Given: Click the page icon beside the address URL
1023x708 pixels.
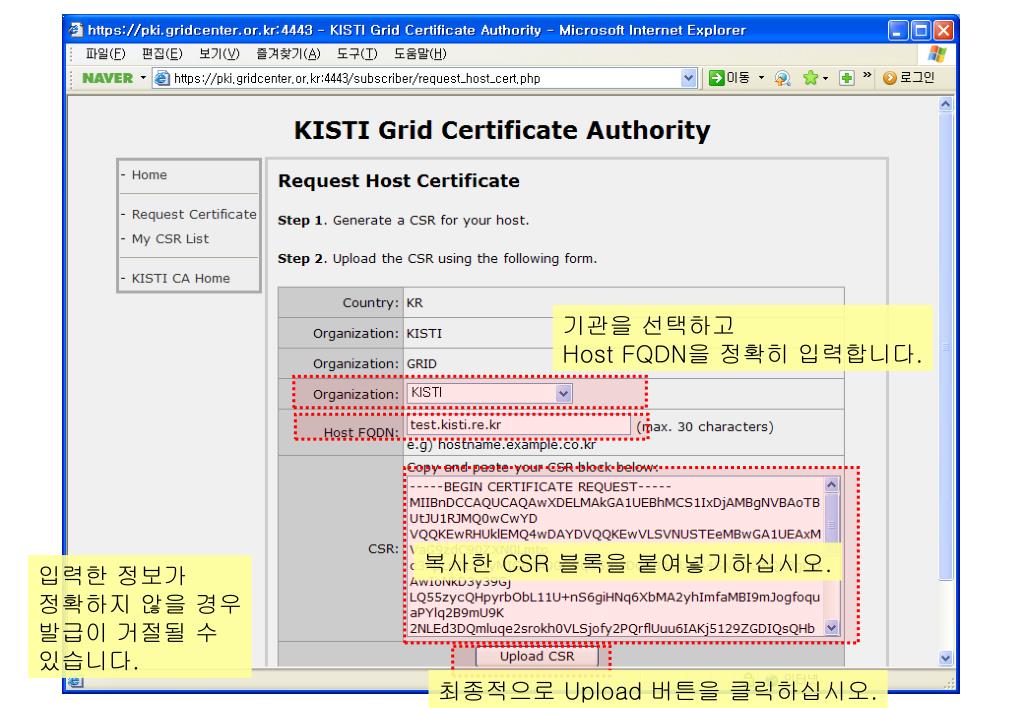Looking at the screenshot, I should point(162,78).
